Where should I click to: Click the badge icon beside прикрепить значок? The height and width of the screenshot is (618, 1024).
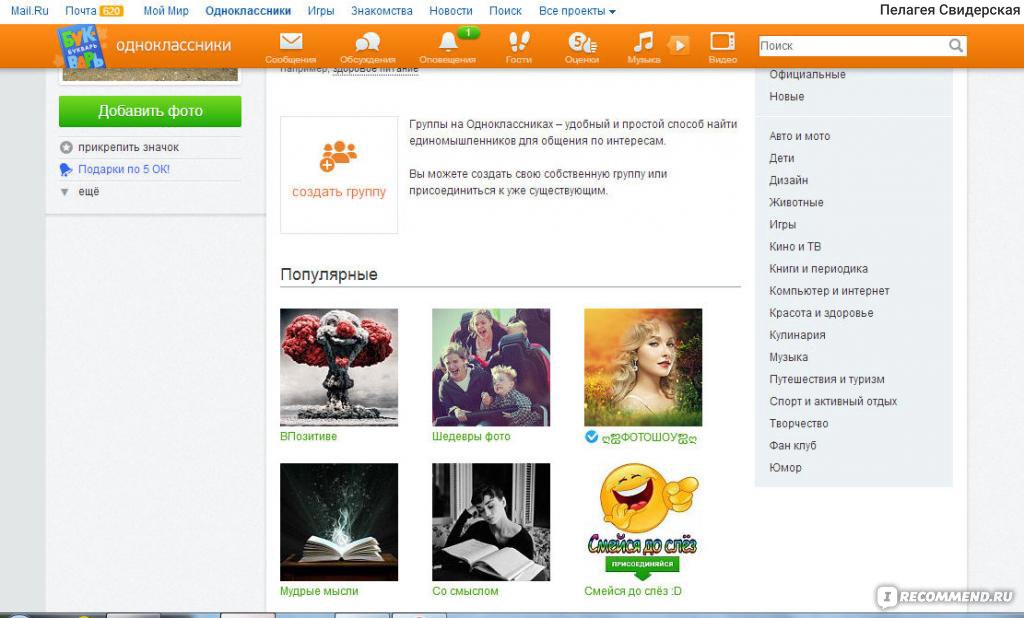[66, 148]
